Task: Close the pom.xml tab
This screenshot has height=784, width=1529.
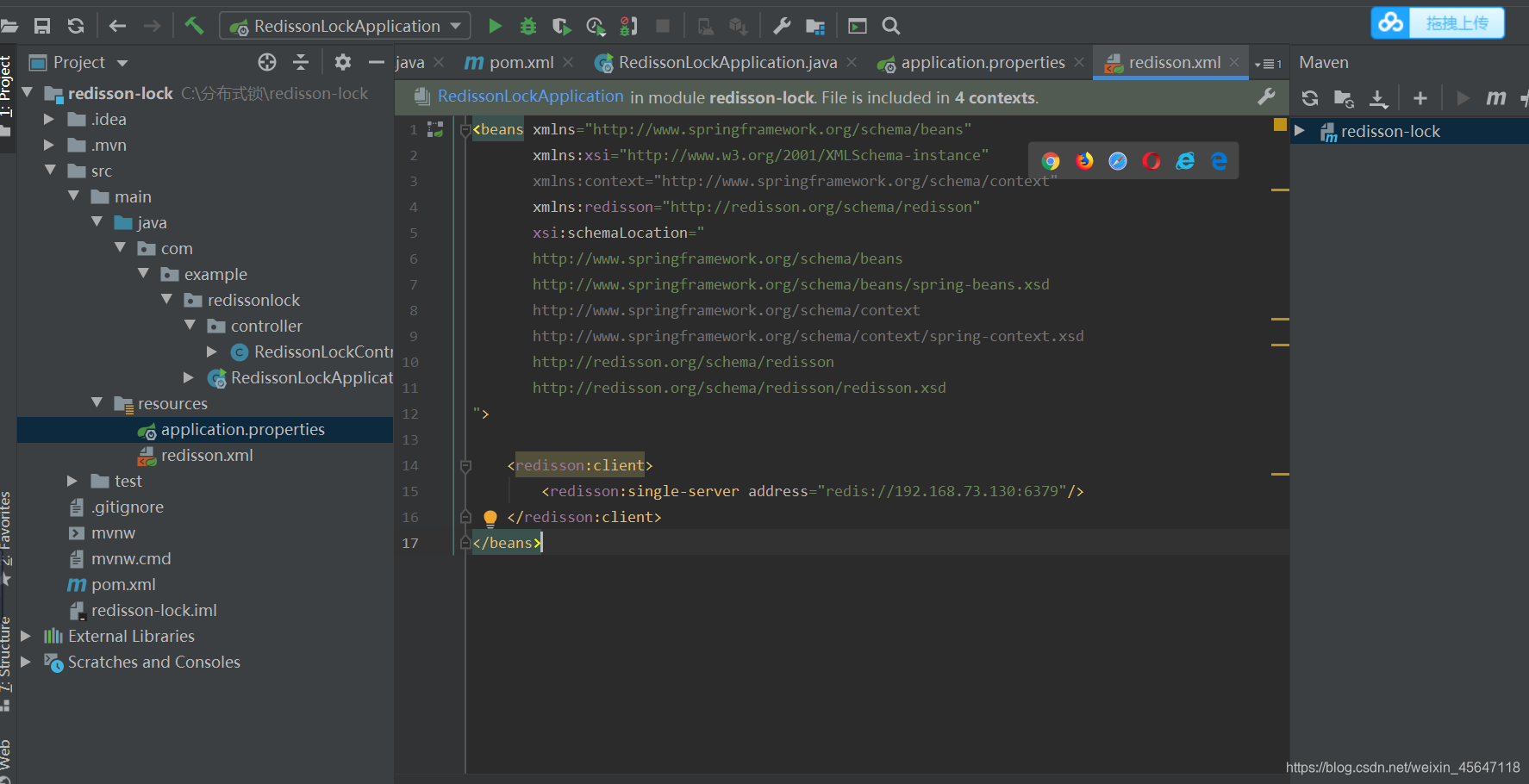Action: pyautogui.click(x=568, y=62)
